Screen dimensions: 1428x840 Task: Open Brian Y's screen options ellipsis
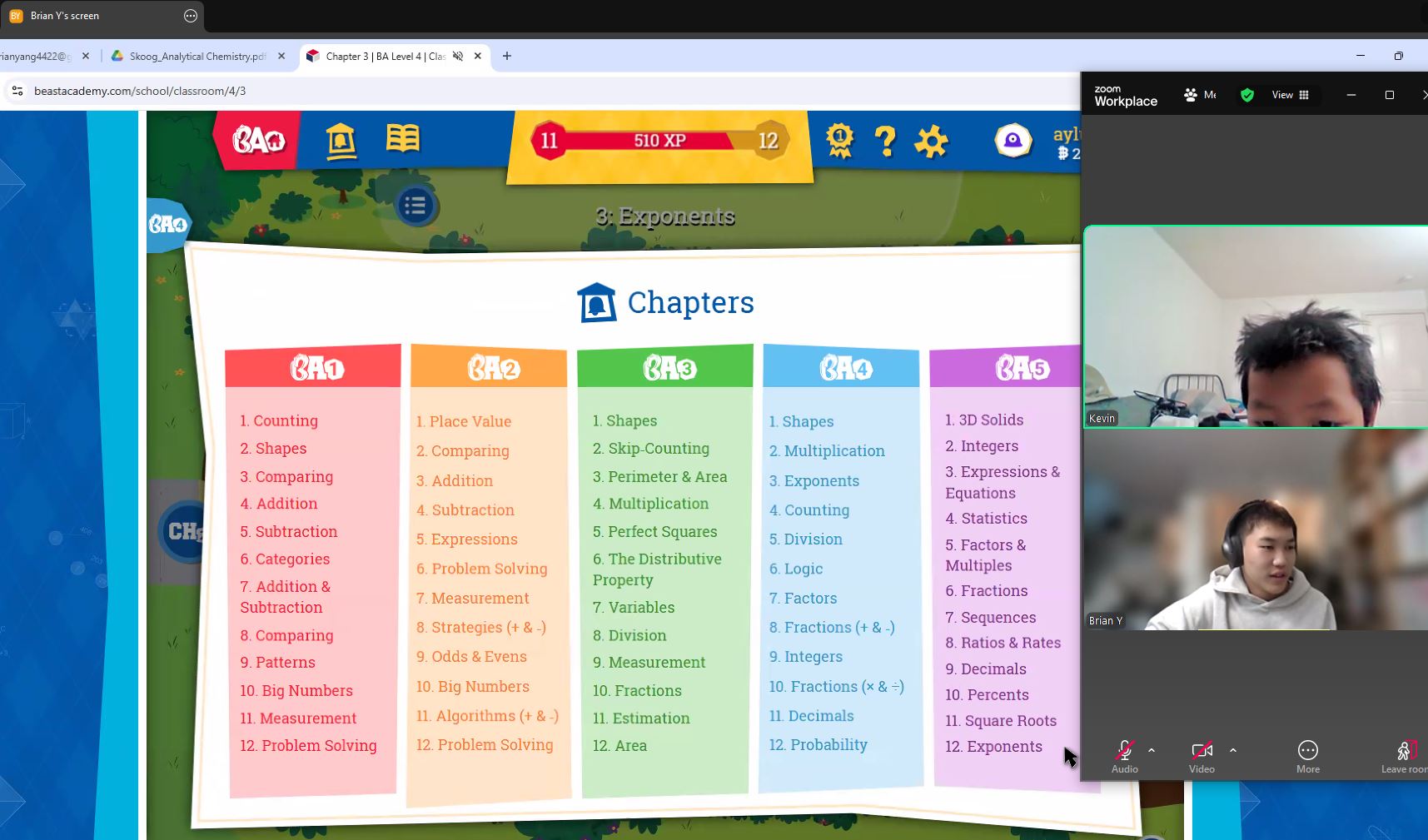[191, 16]
